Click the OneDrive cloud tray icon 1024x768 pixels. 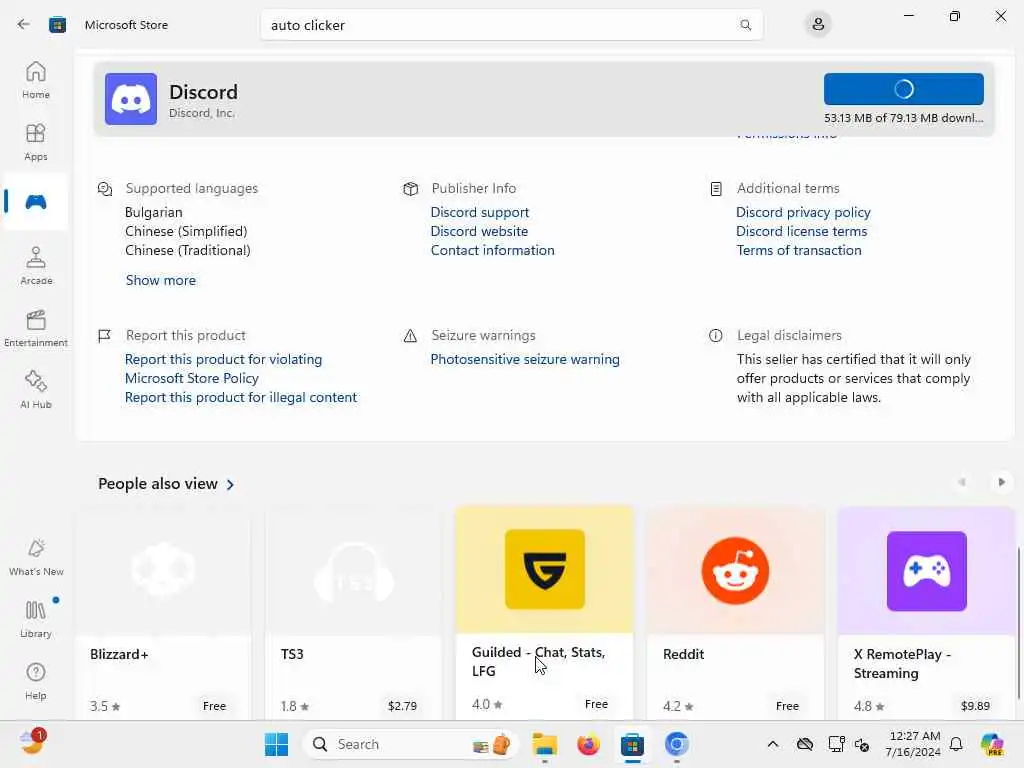pos(805,744)
